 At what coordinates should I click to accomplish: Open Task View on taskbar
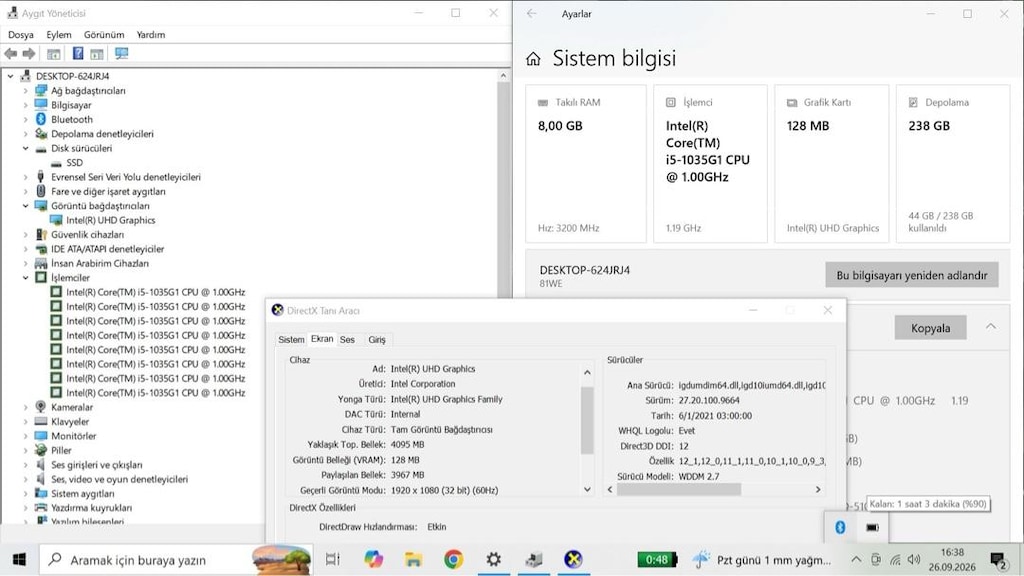pos(332,559)
